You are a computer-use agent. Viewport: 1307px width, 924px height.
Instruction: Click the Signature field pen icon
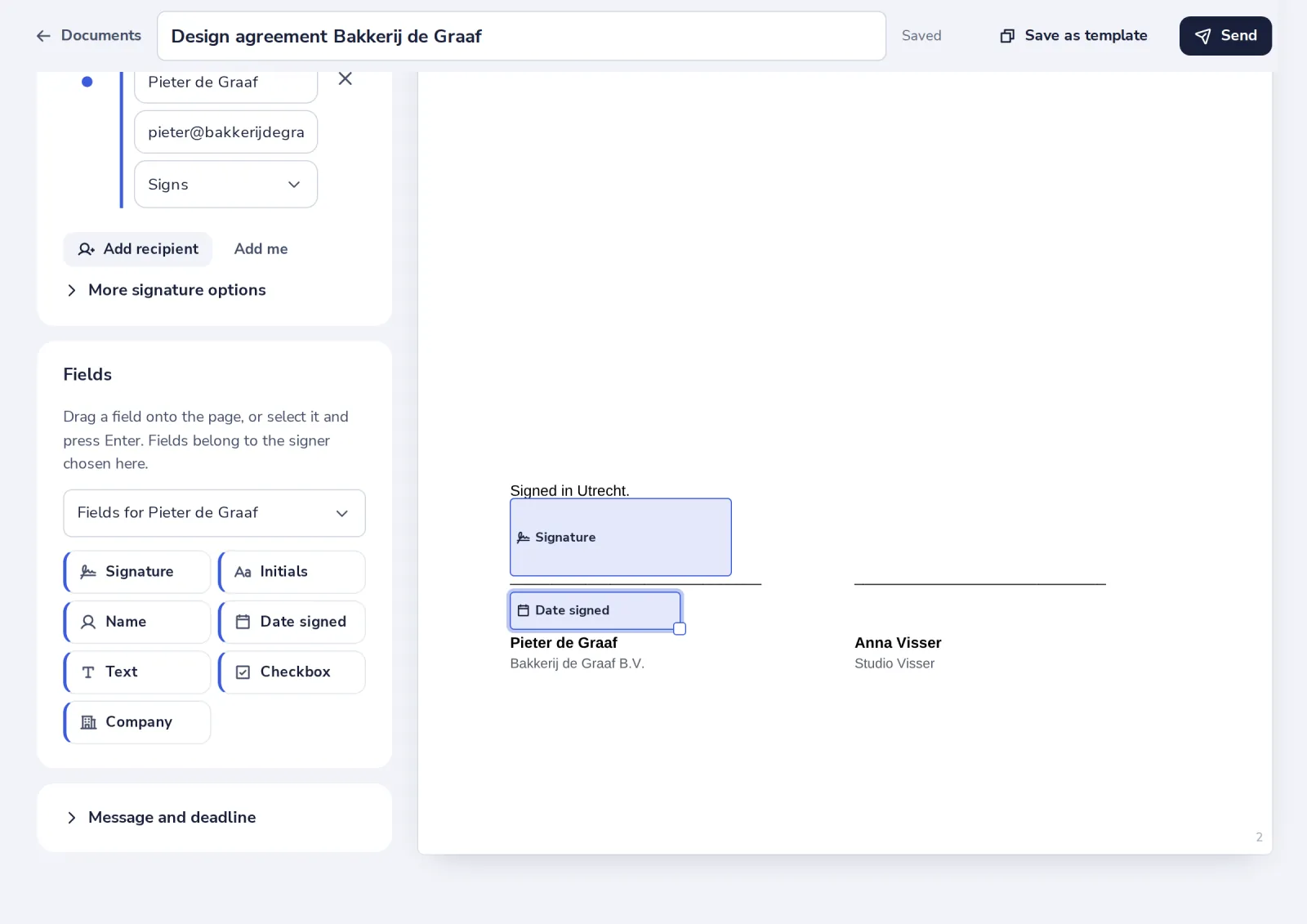click(88, 572)
